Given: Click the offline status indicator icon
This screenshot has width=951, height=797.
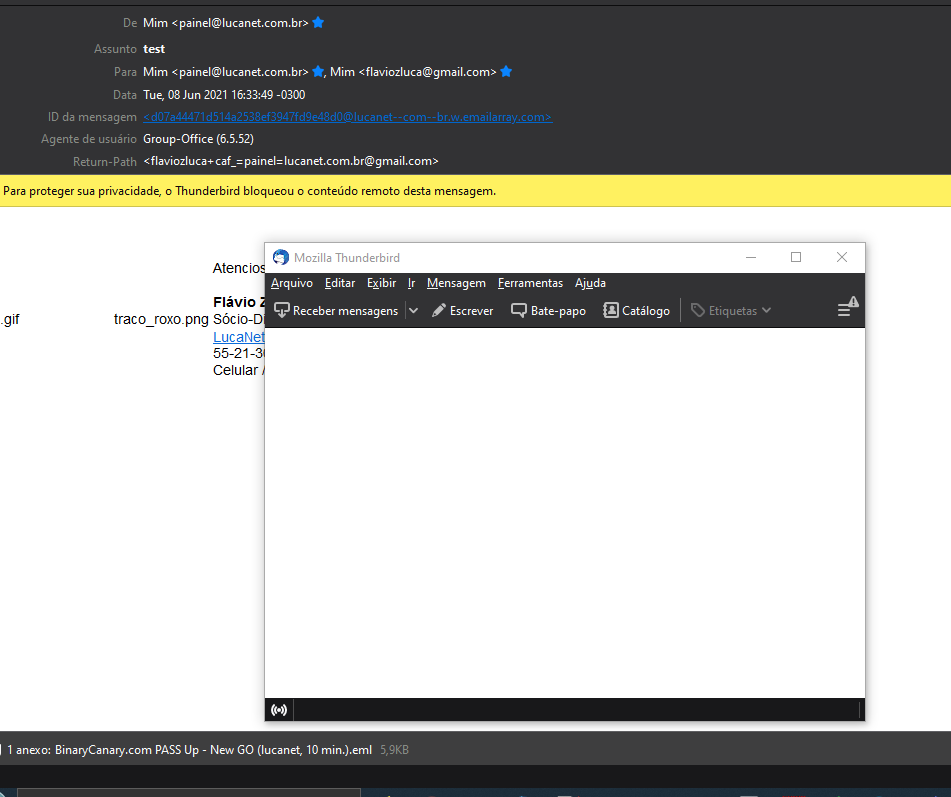Looking at the screenshot, I should (278, 710).
